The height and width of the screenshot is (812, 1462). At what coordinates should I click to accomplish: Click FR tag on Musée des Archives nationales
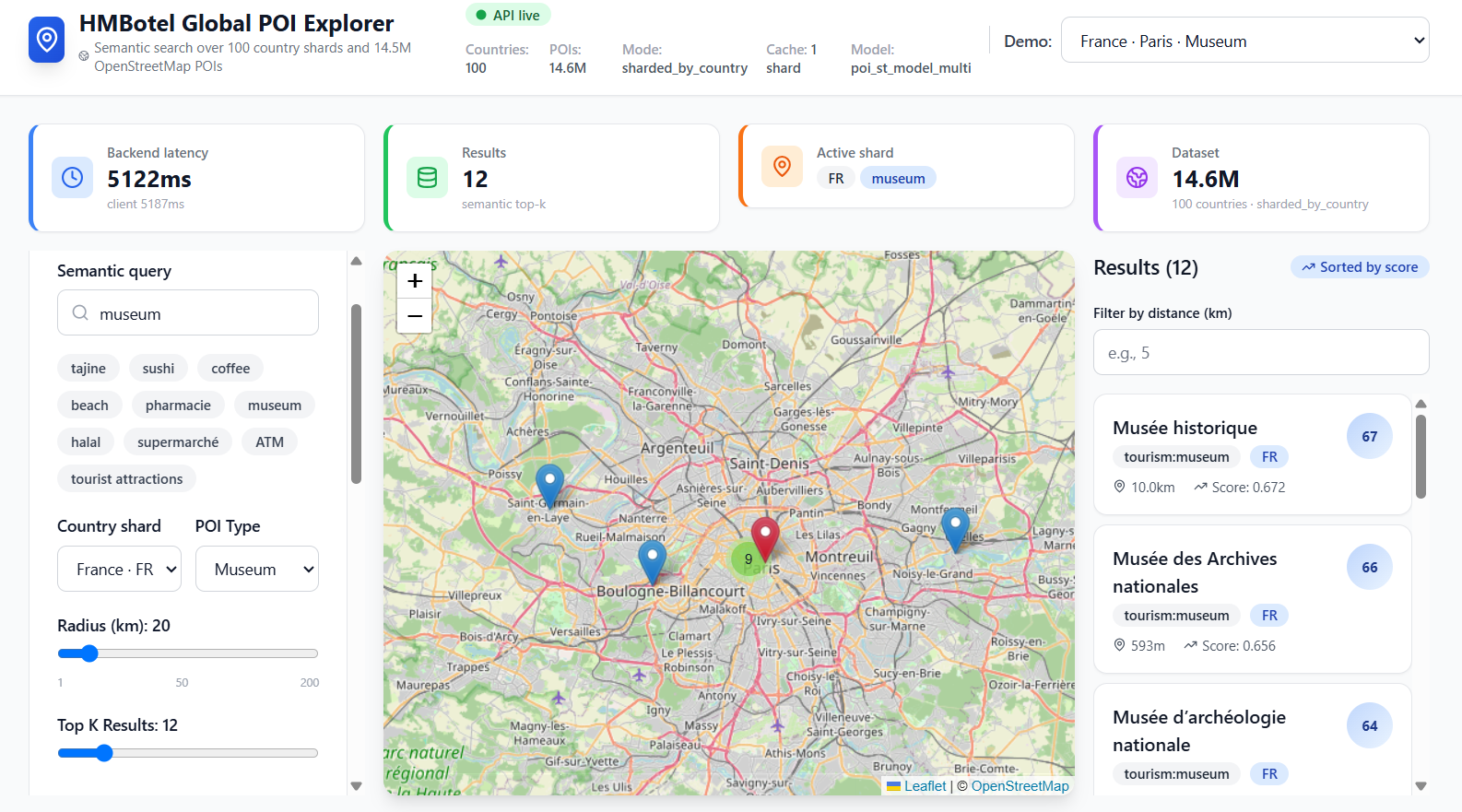pos(1269,615)
